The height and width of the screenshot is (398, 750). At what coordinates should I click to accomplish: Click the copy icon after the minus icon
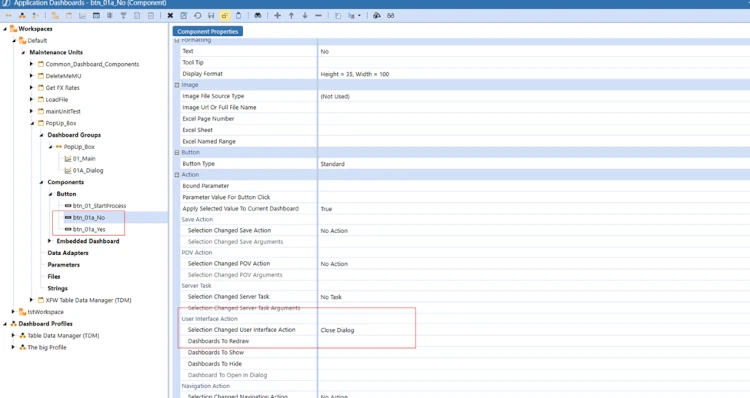coord(338,16)
